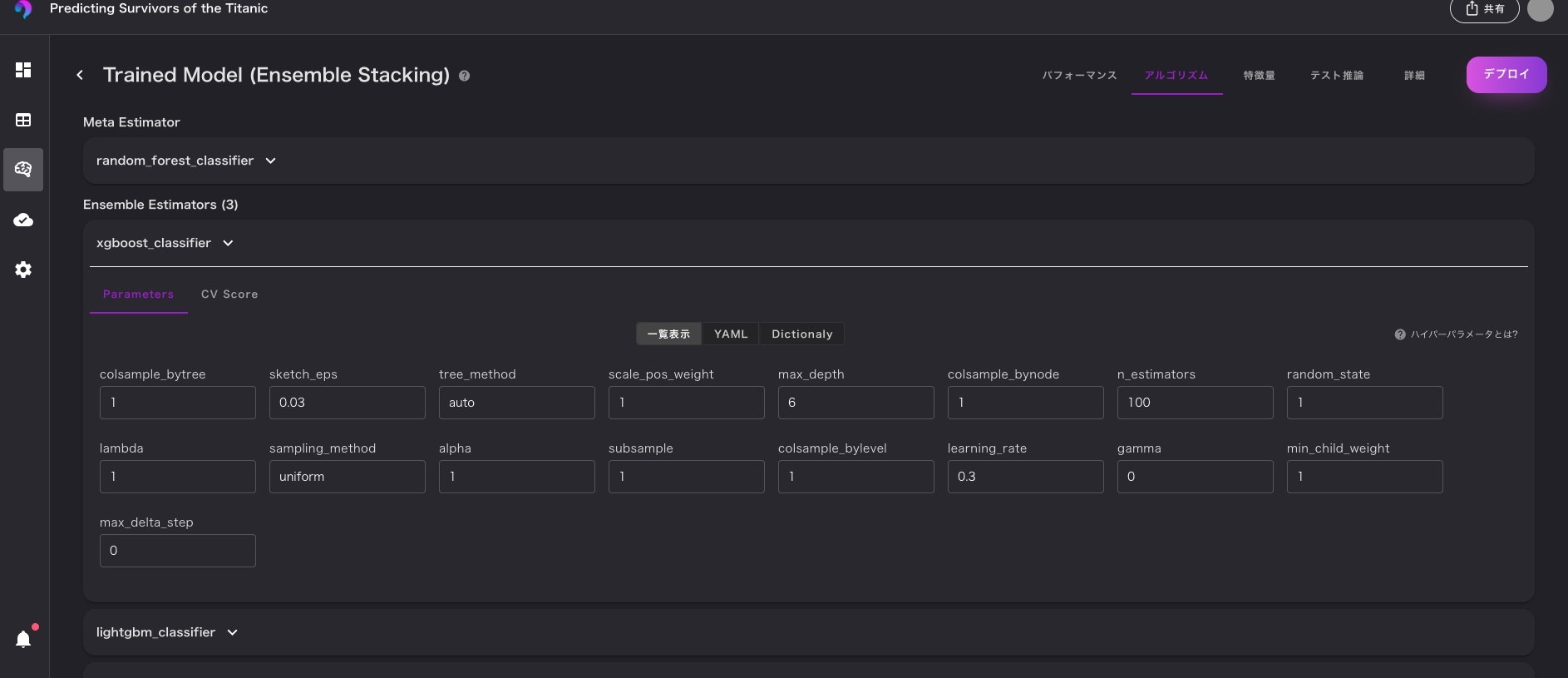Choose the YAML view toggle
The height and width of the screenshot is (678, 1568).
(x=731, y=334)
